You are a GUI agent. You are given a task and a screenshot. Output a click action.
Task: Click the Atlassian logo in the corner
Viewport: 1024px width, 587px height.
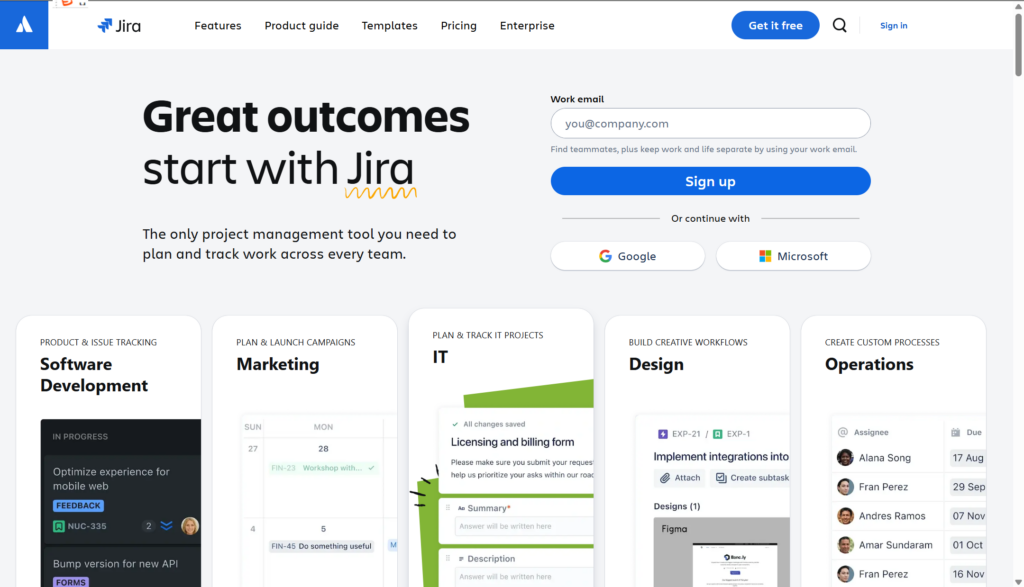[x=24, y=25]
